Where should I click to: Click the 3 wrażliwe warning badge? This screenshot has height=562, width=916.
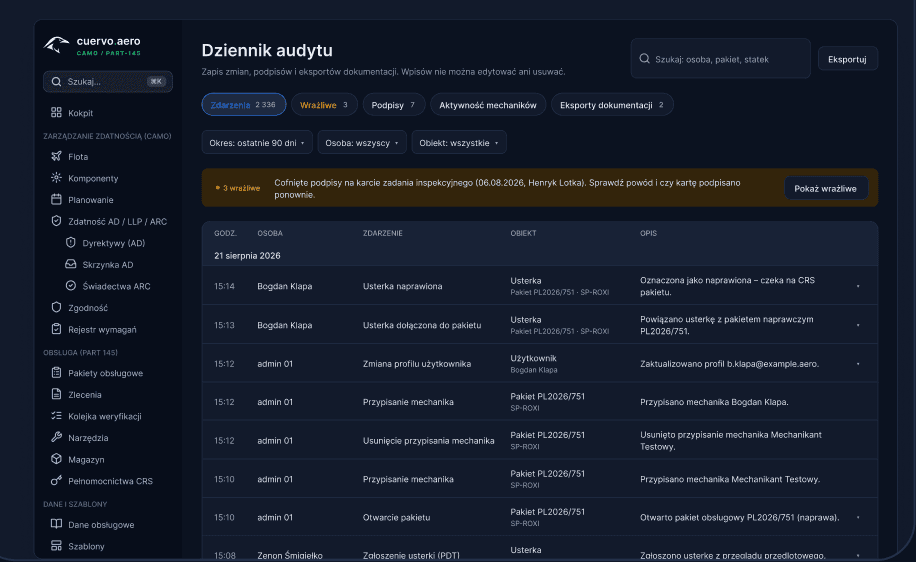tap(238, 188)
